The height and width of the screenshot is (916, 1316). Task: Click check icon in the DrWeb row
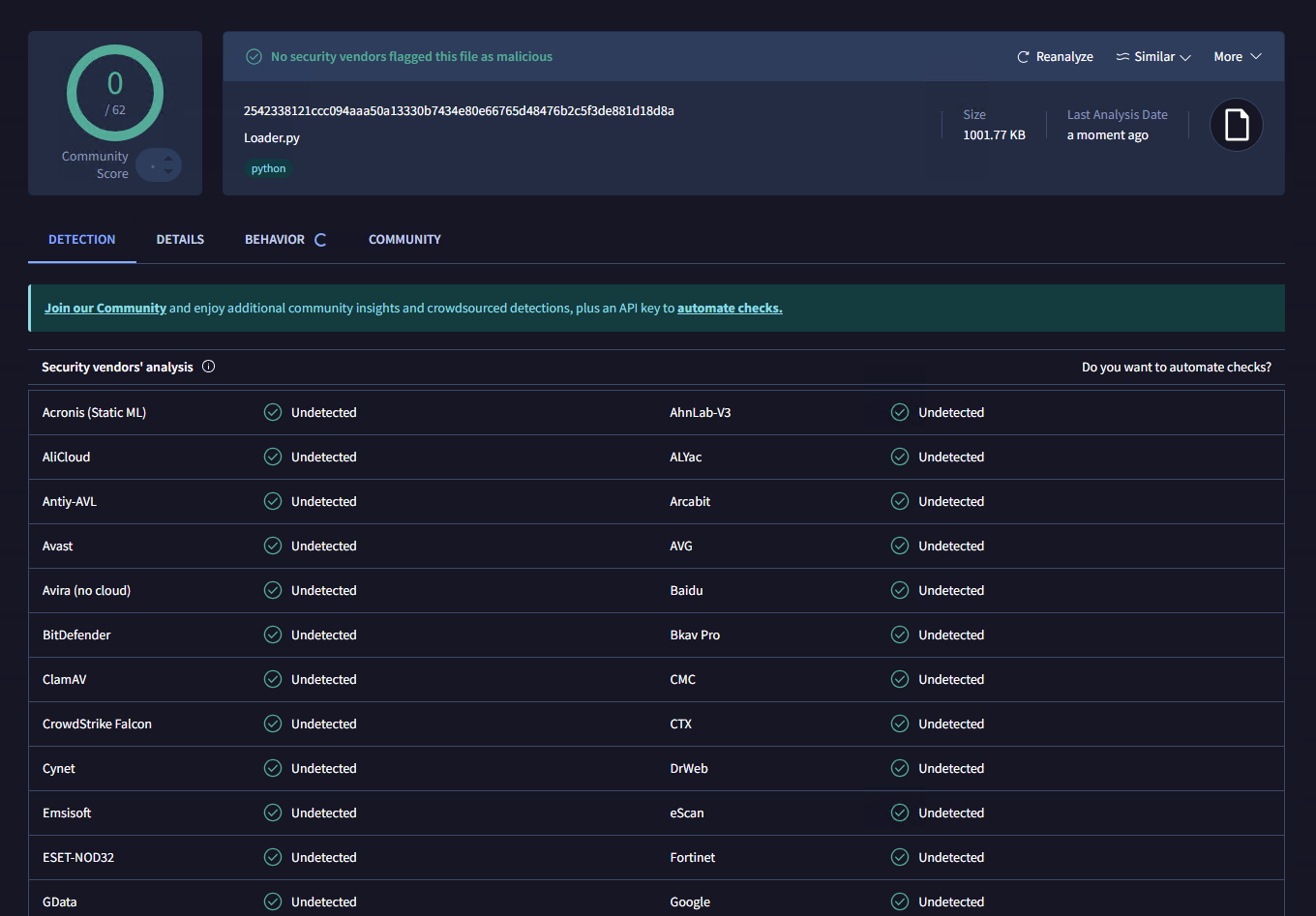pyautogui.click(x=900, y=768)
